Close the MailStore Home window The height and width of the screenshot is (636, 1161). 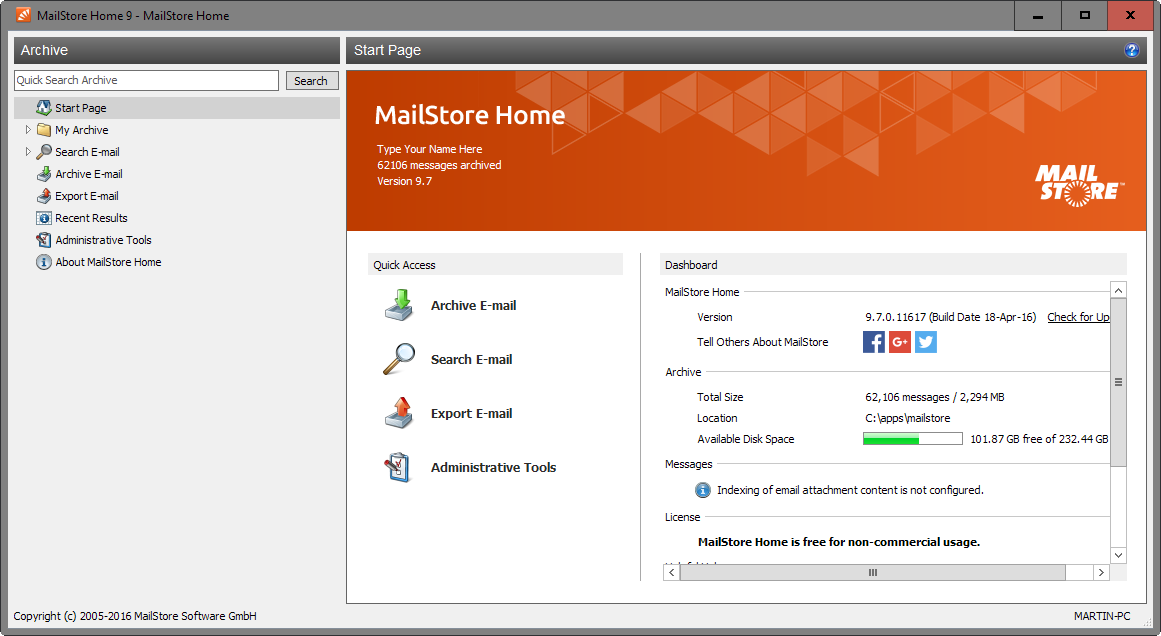click(x=1131, y=16)
